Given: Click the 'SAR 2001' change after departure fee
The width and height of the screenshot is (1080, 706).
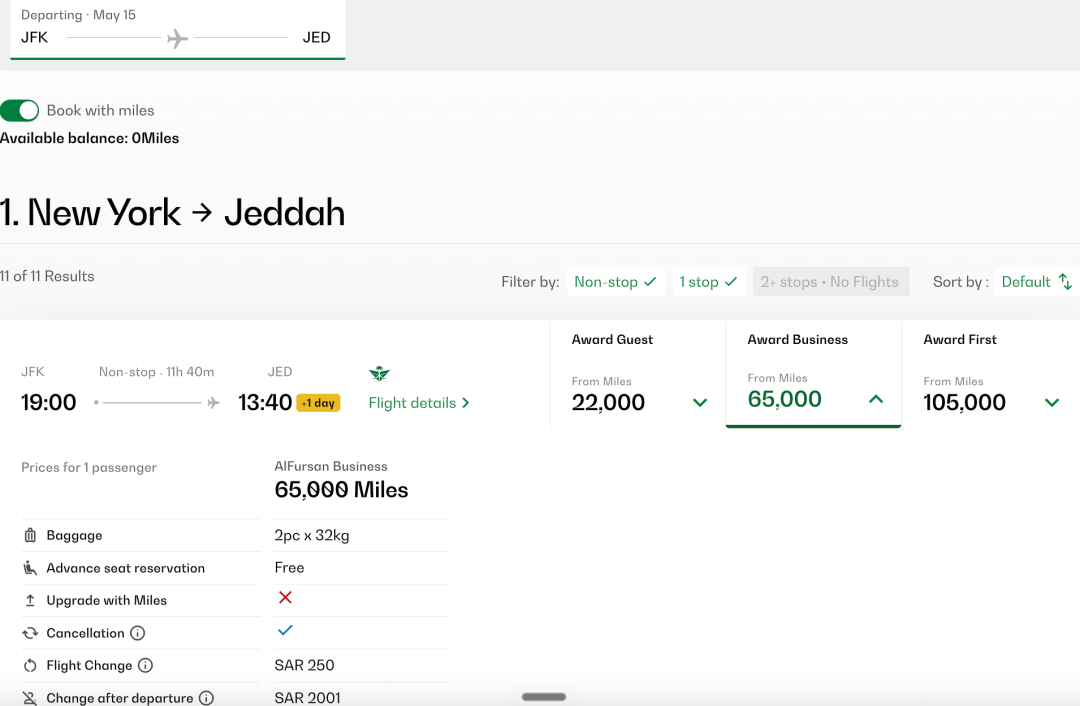Looking at the screenshot, I should [307, 698].
